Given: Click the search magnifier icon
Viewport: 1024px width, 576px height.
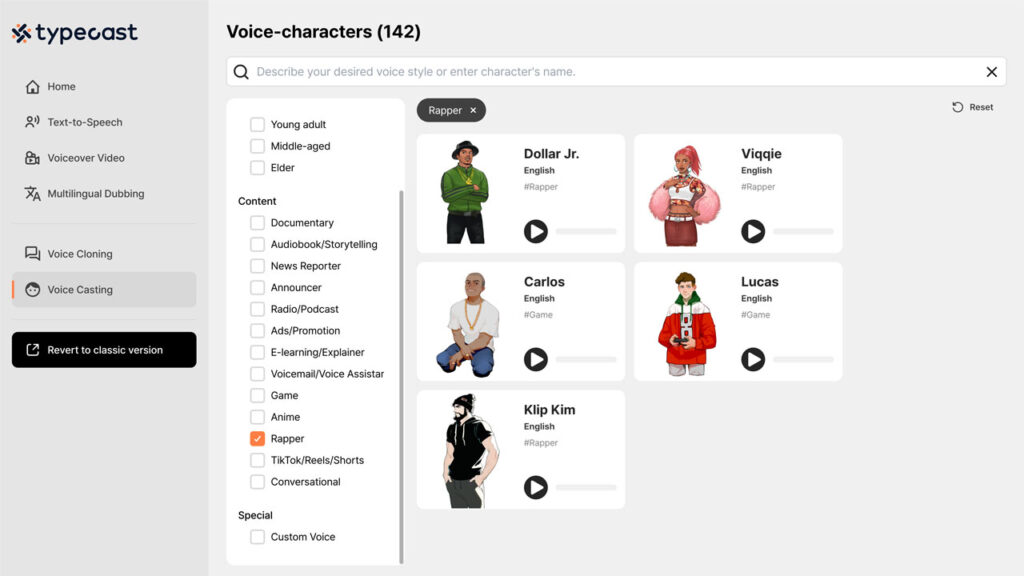Looking at the screenshot, I should coord(240,71).
